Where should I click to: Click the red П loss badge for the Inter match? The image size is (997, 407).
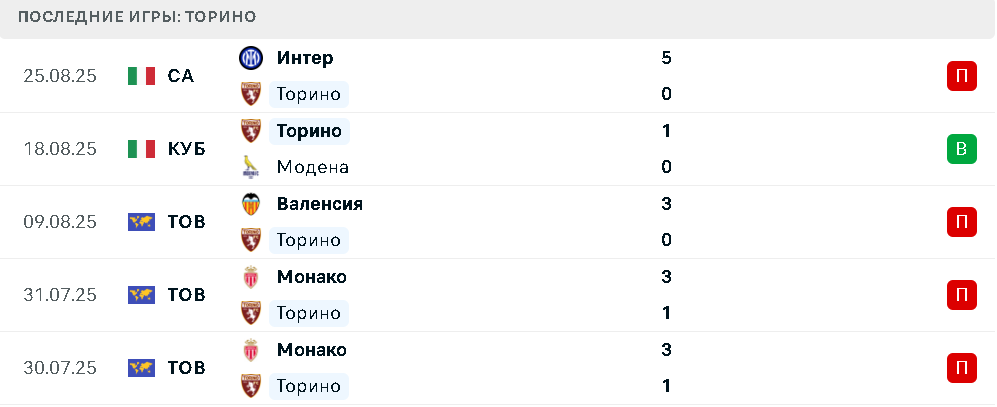(x=961, y=76)
